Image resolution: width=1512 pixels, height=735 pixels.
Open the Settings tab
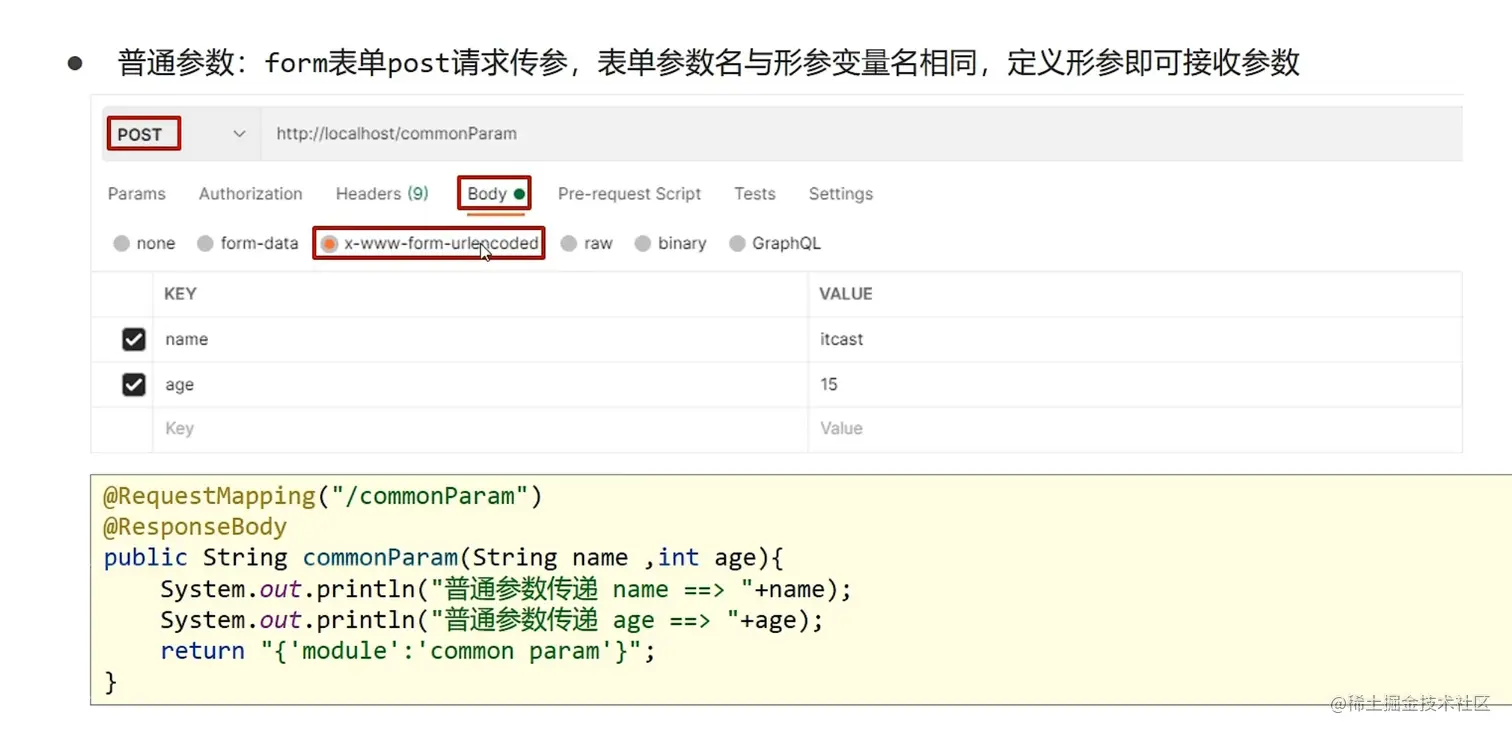[x=841, y=194]
